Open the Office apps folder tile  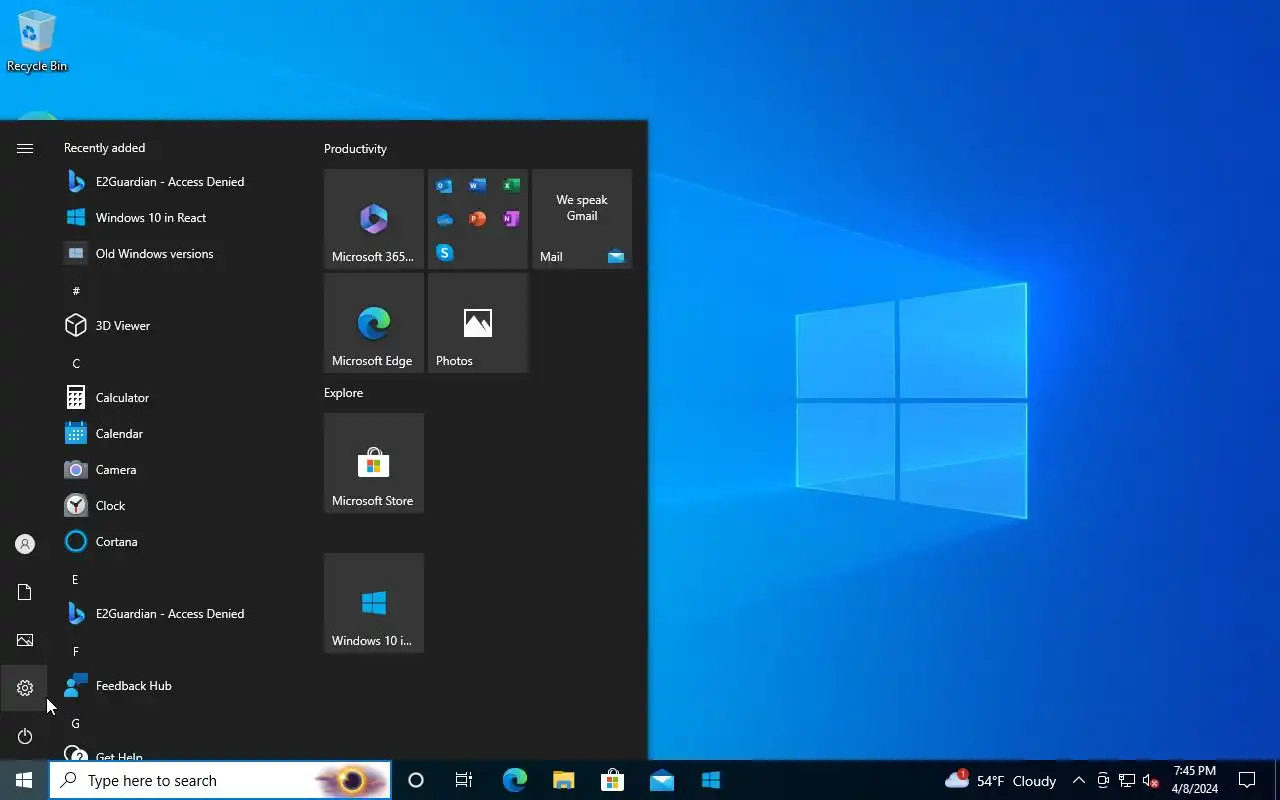[478, 219]
